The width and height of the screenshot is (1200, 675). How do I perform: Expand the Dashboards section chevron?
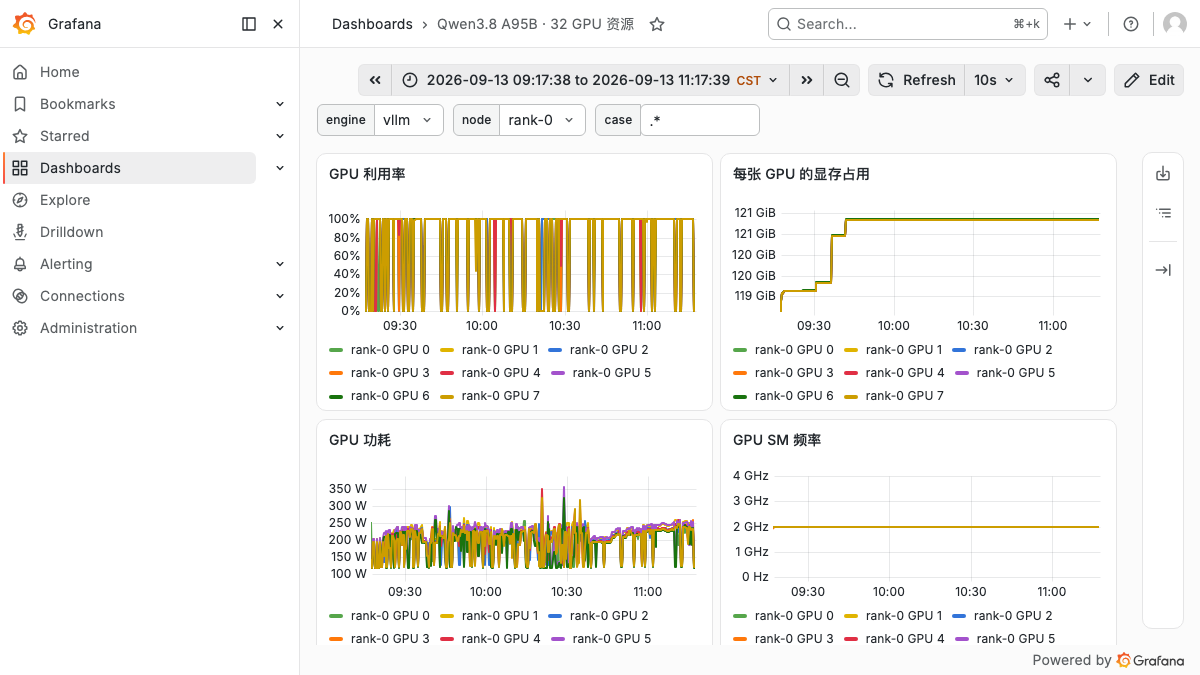point(280,168)
